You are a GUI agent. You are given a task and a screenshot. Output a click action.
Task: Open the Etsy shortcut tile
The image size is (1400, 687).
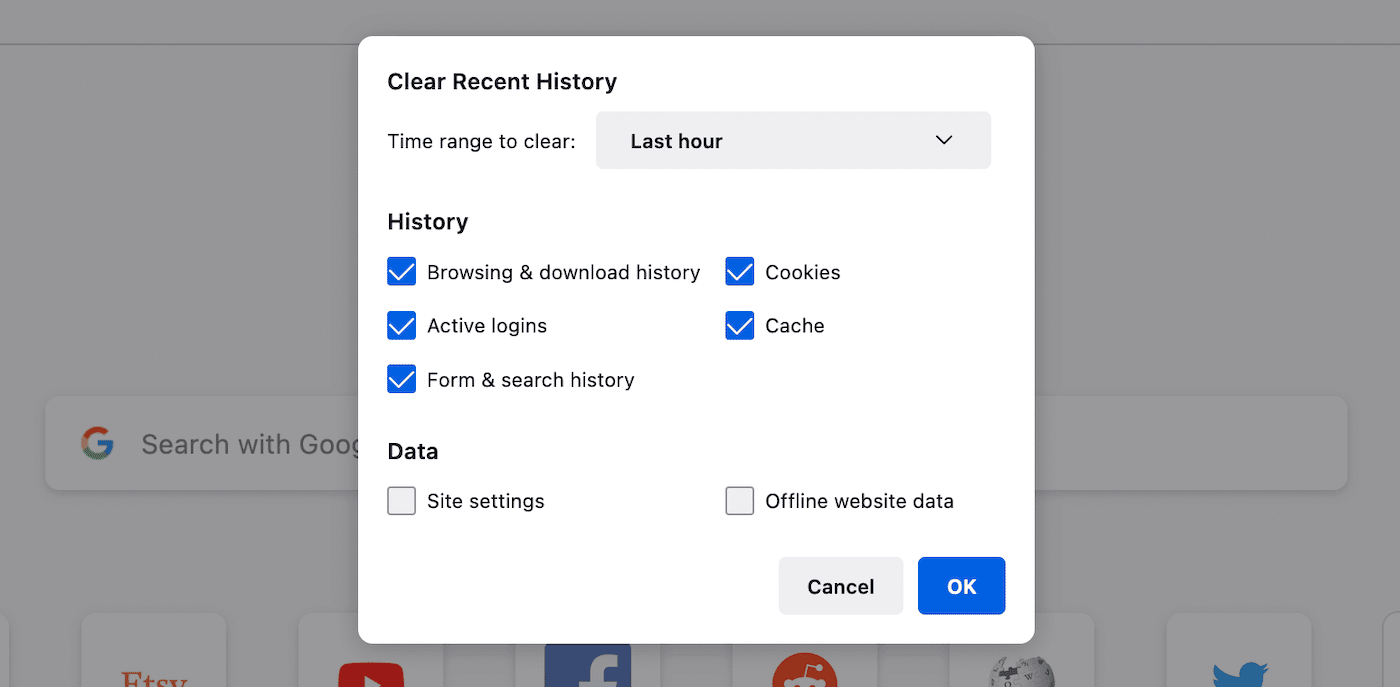(x=154, y=670)
